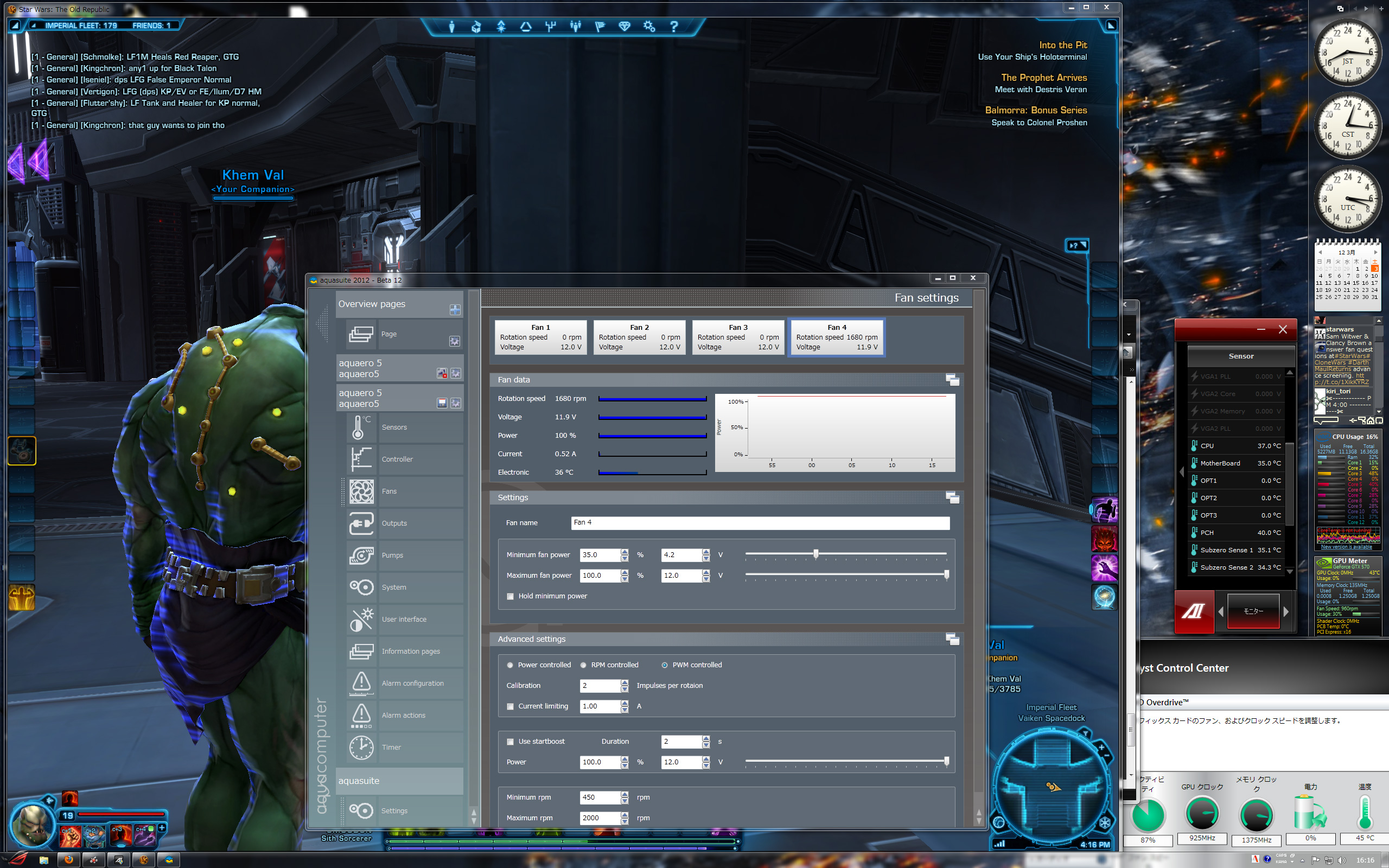The height and width of the screenshot is (868, 1389).
Task: Activate the lightning ability on right quickbar
Action: coord(1104,569)
